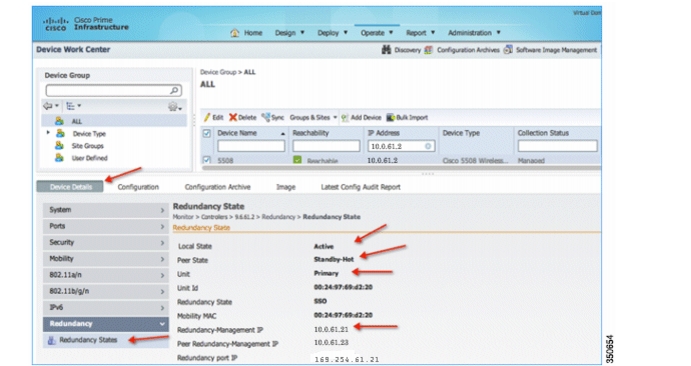Click the Device Group search field
Screen dimensions: 691x366
coord(108,90)
